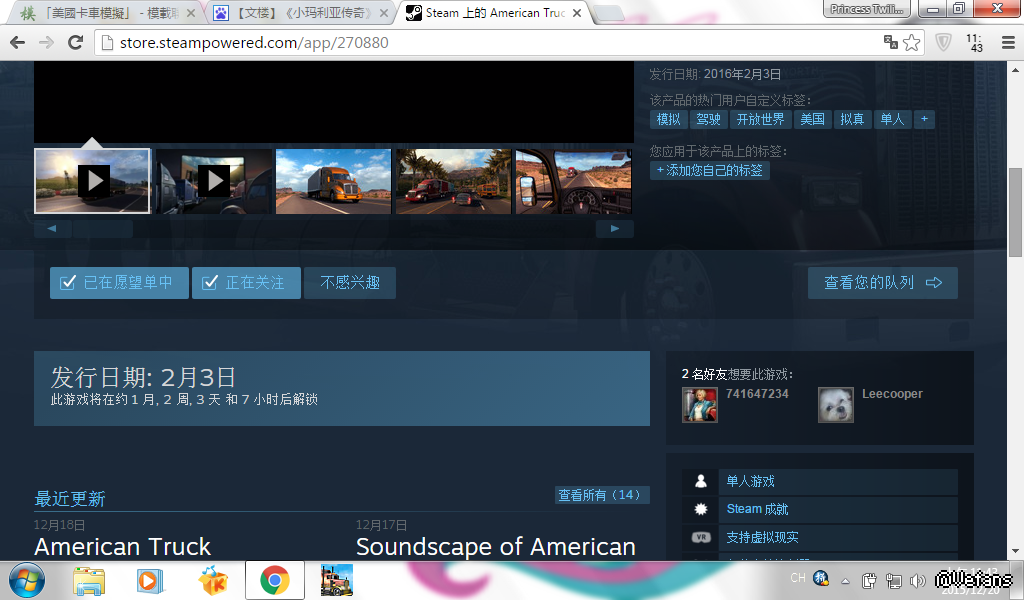Viewport: 1024px width, 600px height.
Task: Click the 拟真 tag
Action: [852, 119]
